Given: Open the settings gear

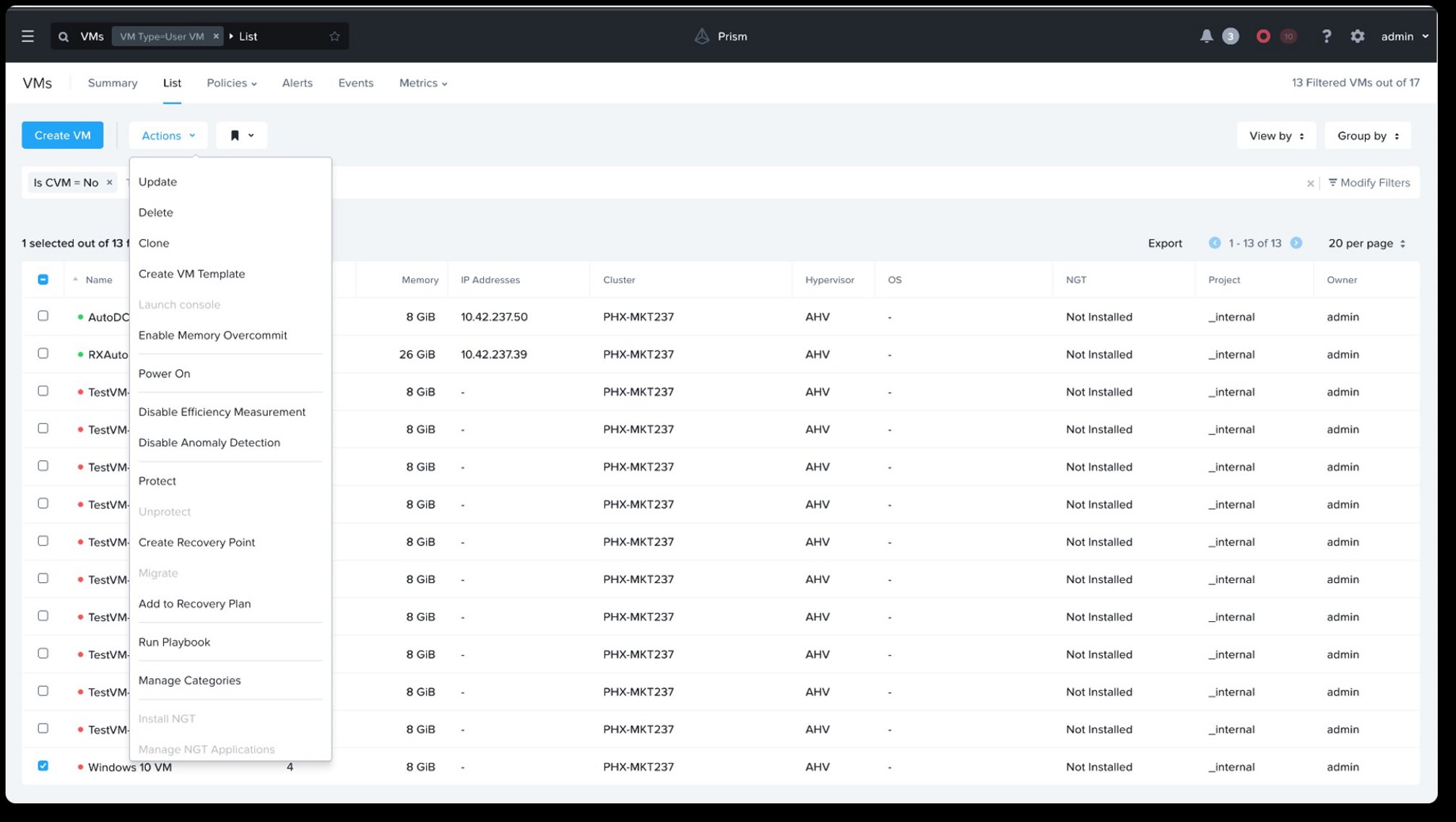Looking at the screenshot, I should (1358, 36).
